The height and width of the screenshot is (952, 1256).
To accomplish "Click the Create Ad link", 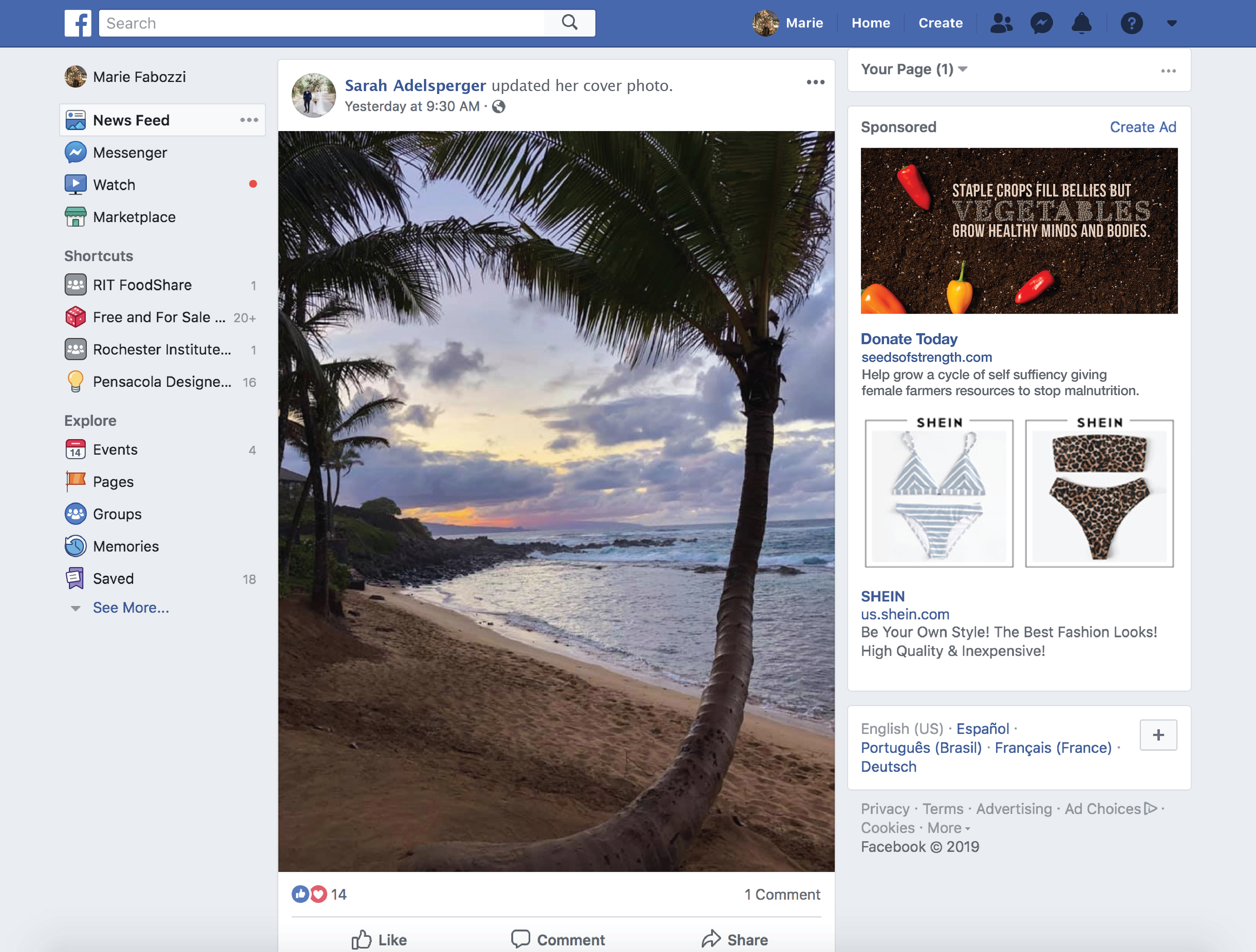I will 1143,127.
